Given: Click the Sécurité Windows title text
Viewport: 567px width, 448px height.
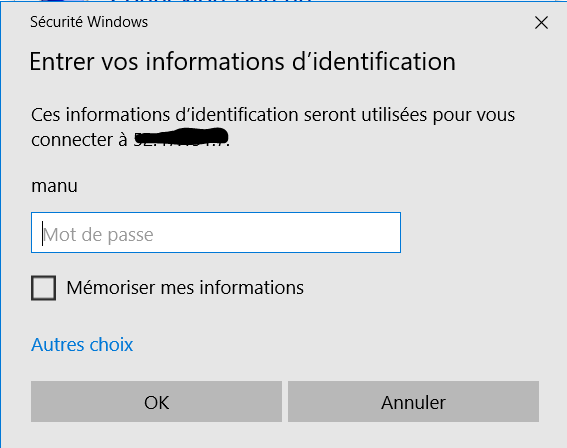Looking at the screenshot, I should [89, 22].
